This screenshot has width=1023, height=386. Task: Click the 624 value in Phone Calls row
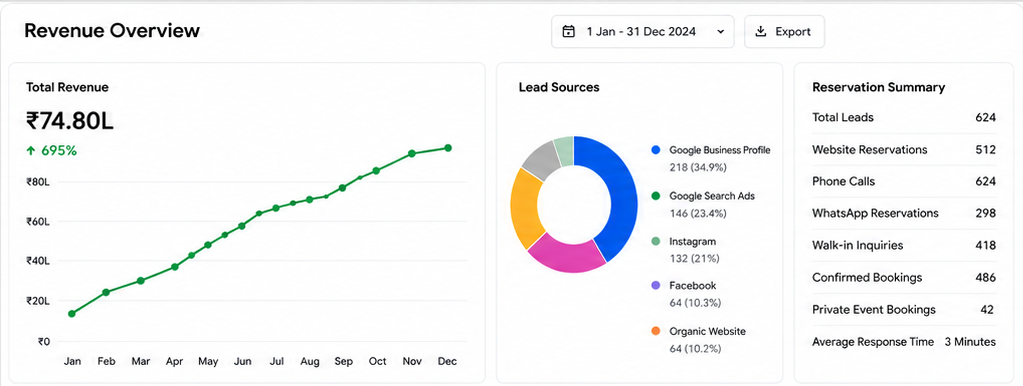[x=986, y=181]
